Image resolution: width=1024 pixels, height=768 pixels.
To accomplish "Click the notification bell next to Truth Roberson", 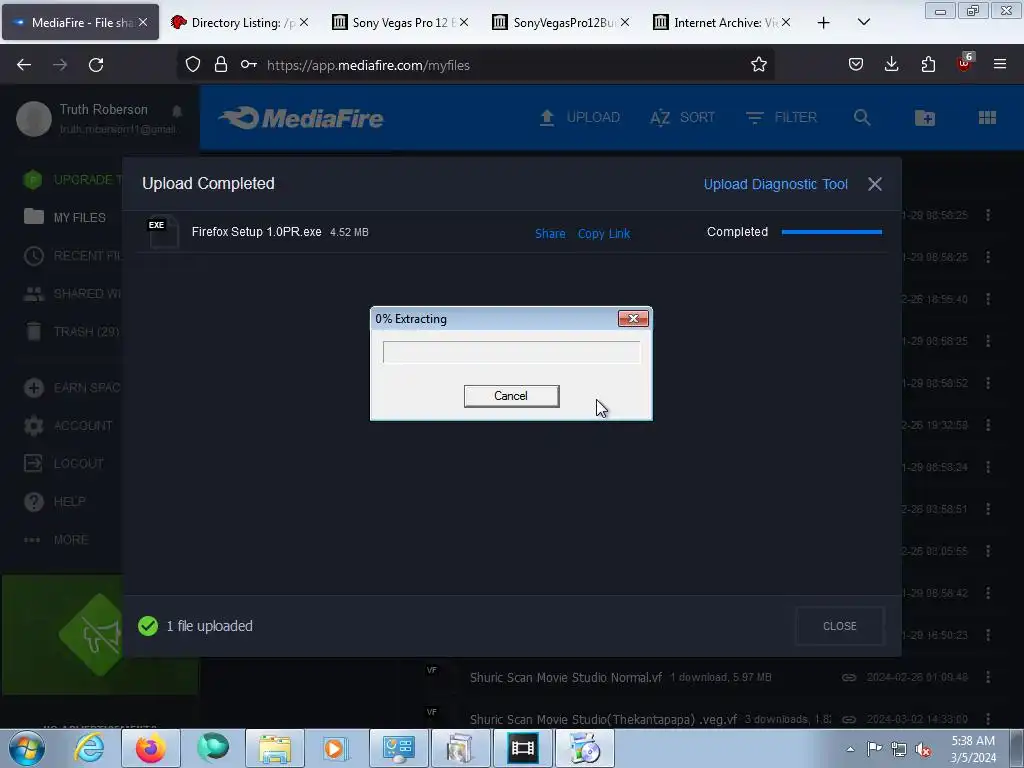I will tap(177, 110).
